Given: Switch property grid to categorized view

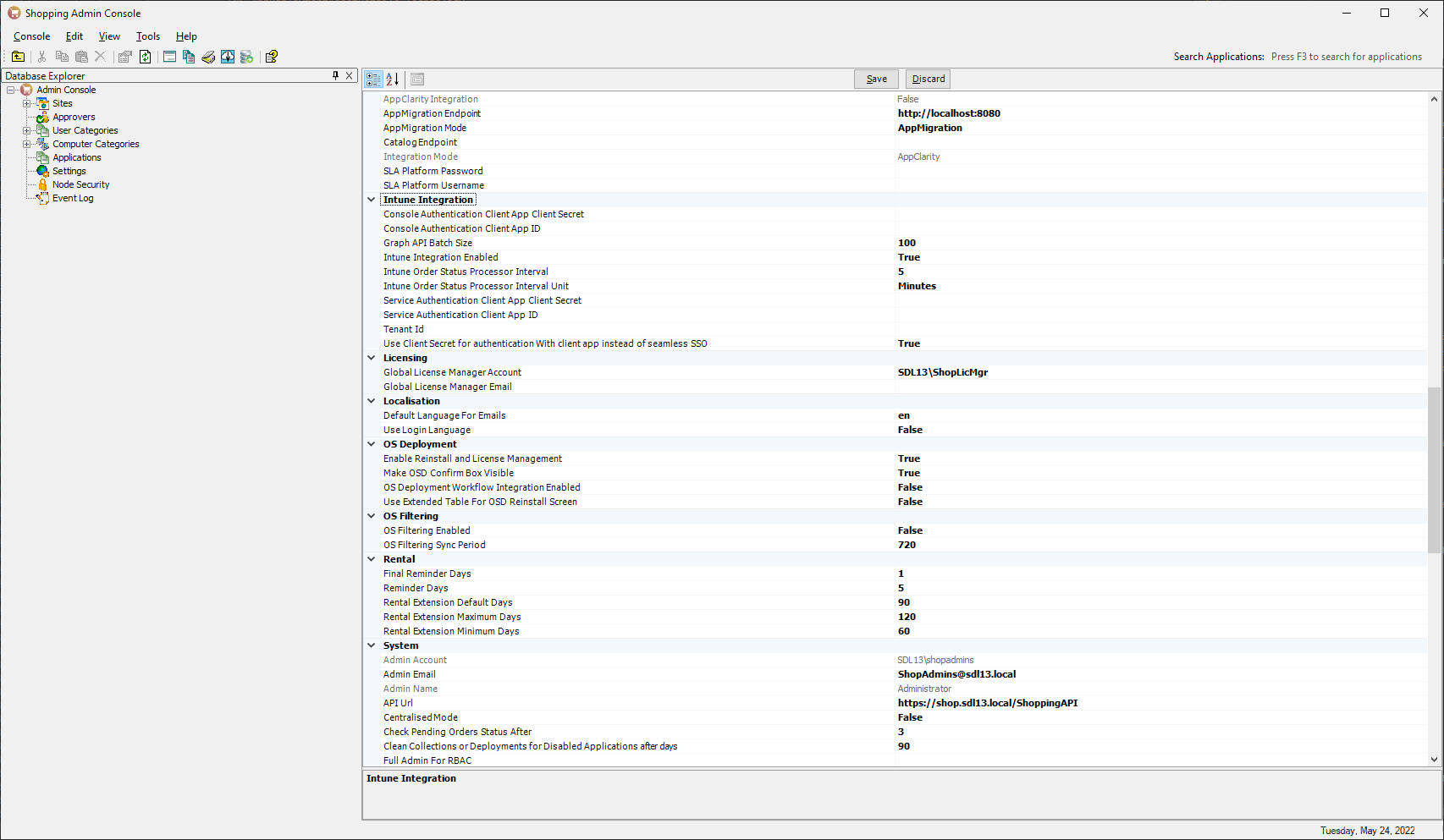Looking at the screenshot, I should click(x=373, y=79).
